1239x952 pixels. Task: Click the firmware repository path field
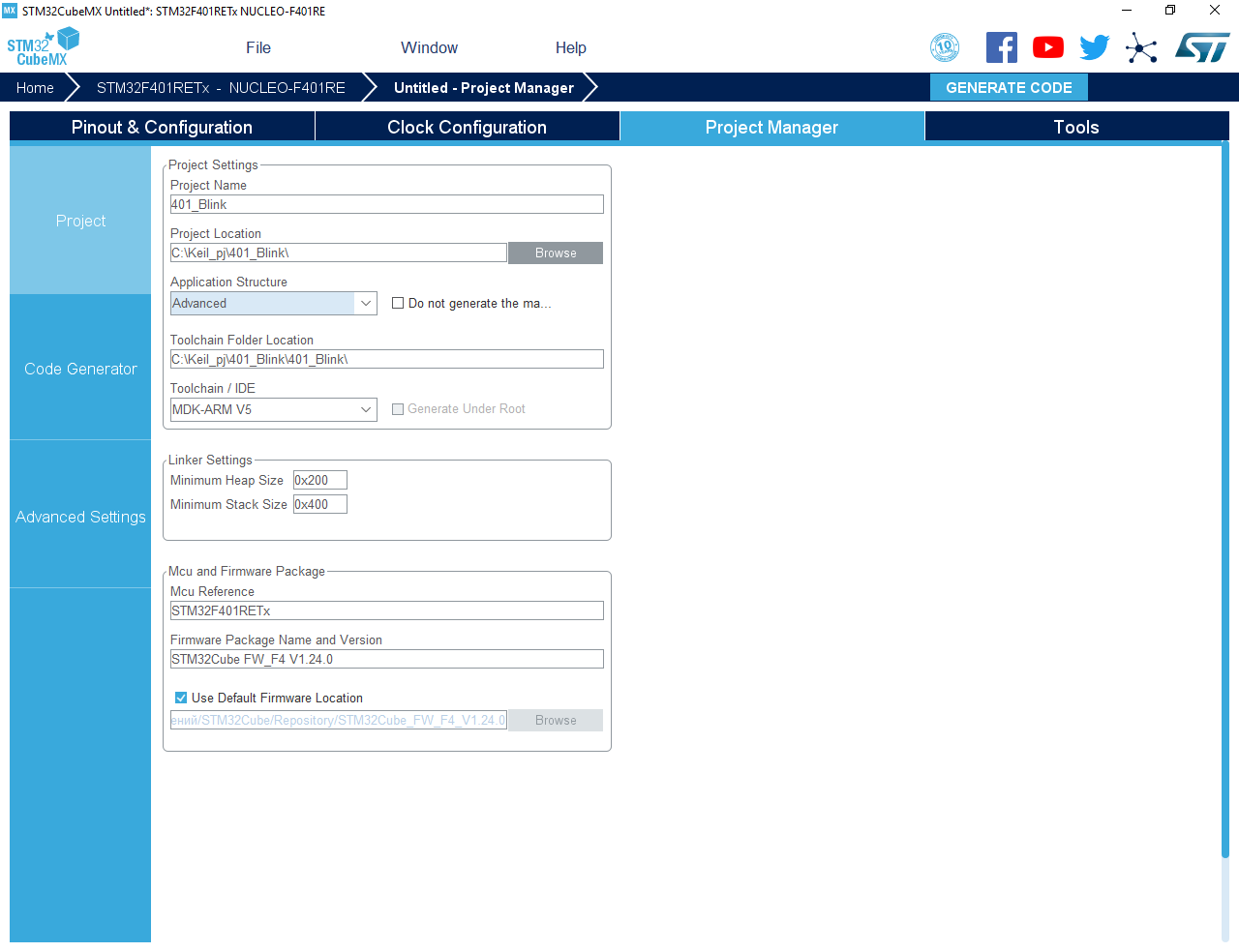point(339,720)
